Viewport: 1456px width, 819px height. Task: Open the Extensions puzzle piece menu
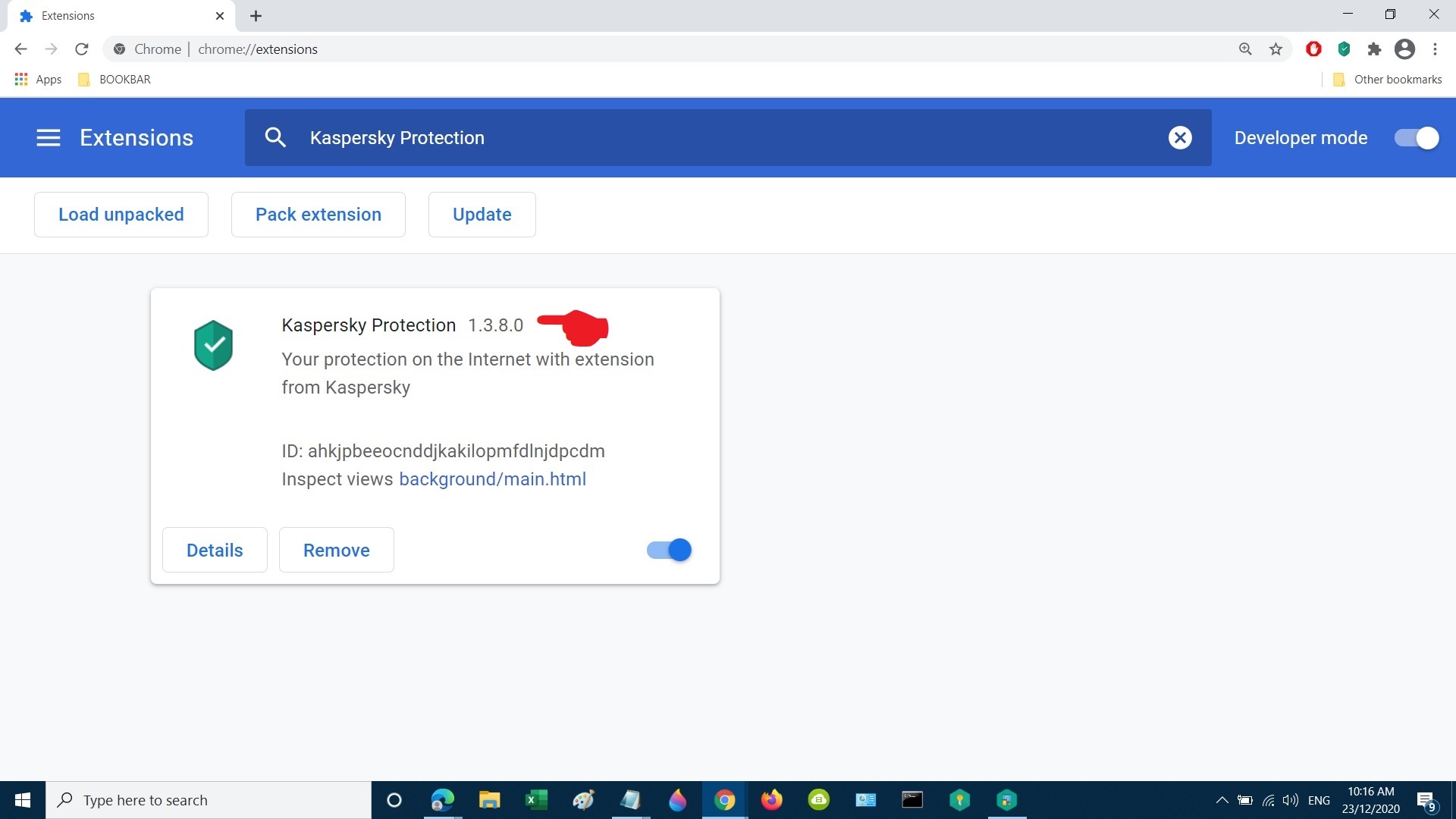1374,49
